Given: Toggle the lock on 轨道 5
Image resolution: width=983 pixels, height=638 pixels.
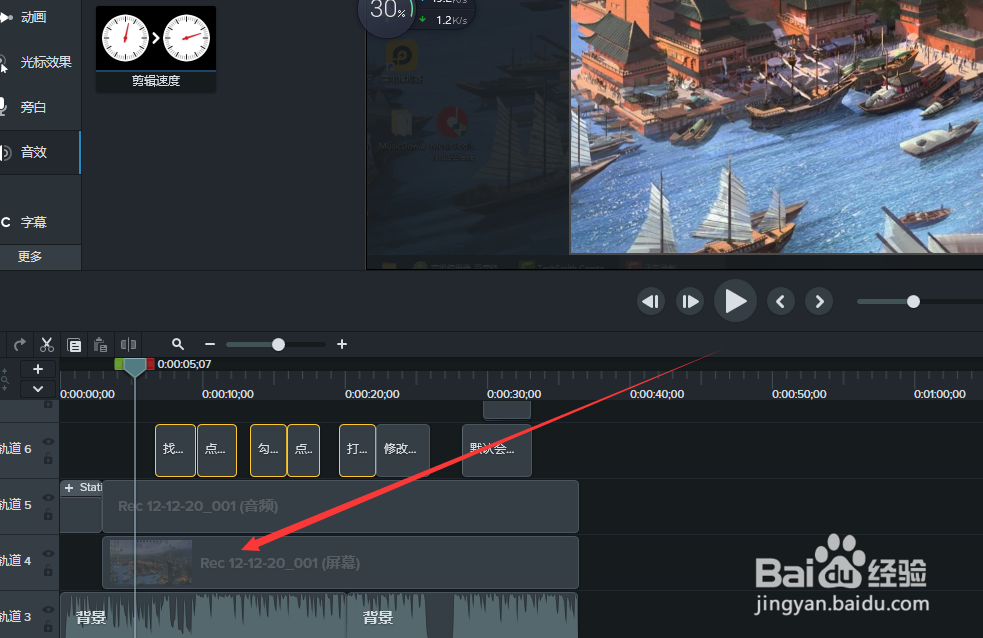Looking at the screenshot, I should click(x=48, y=515).
